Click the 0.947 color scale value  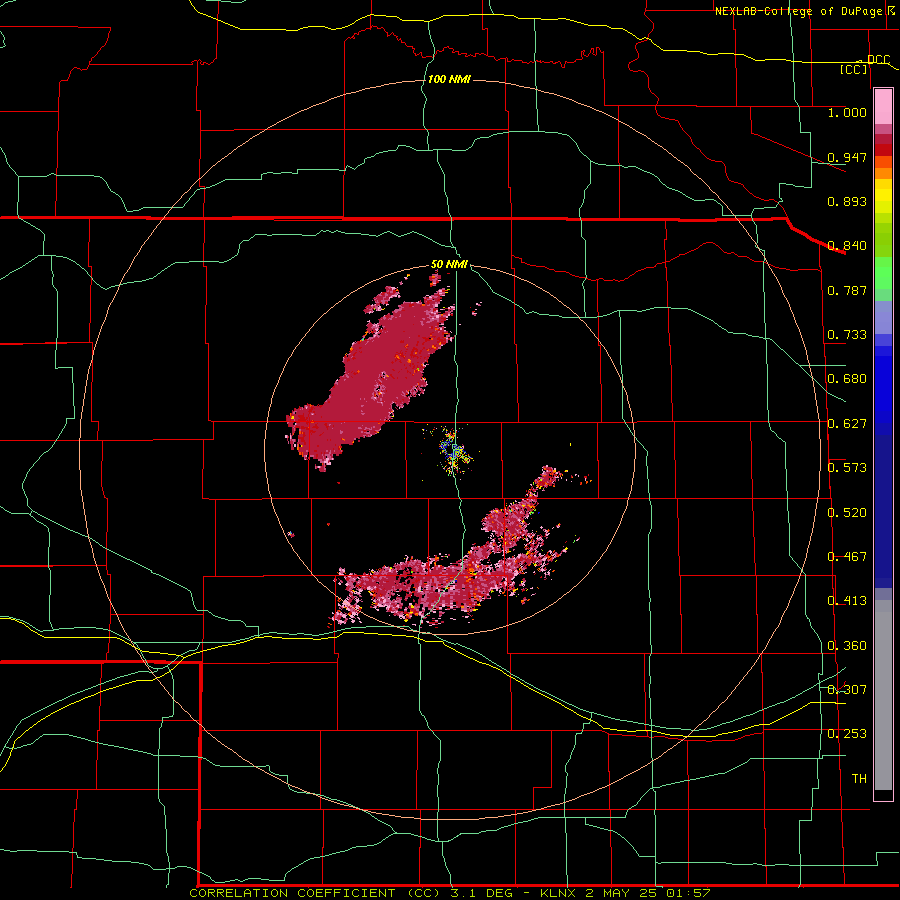pyautogui.click(x=847, y=157)
